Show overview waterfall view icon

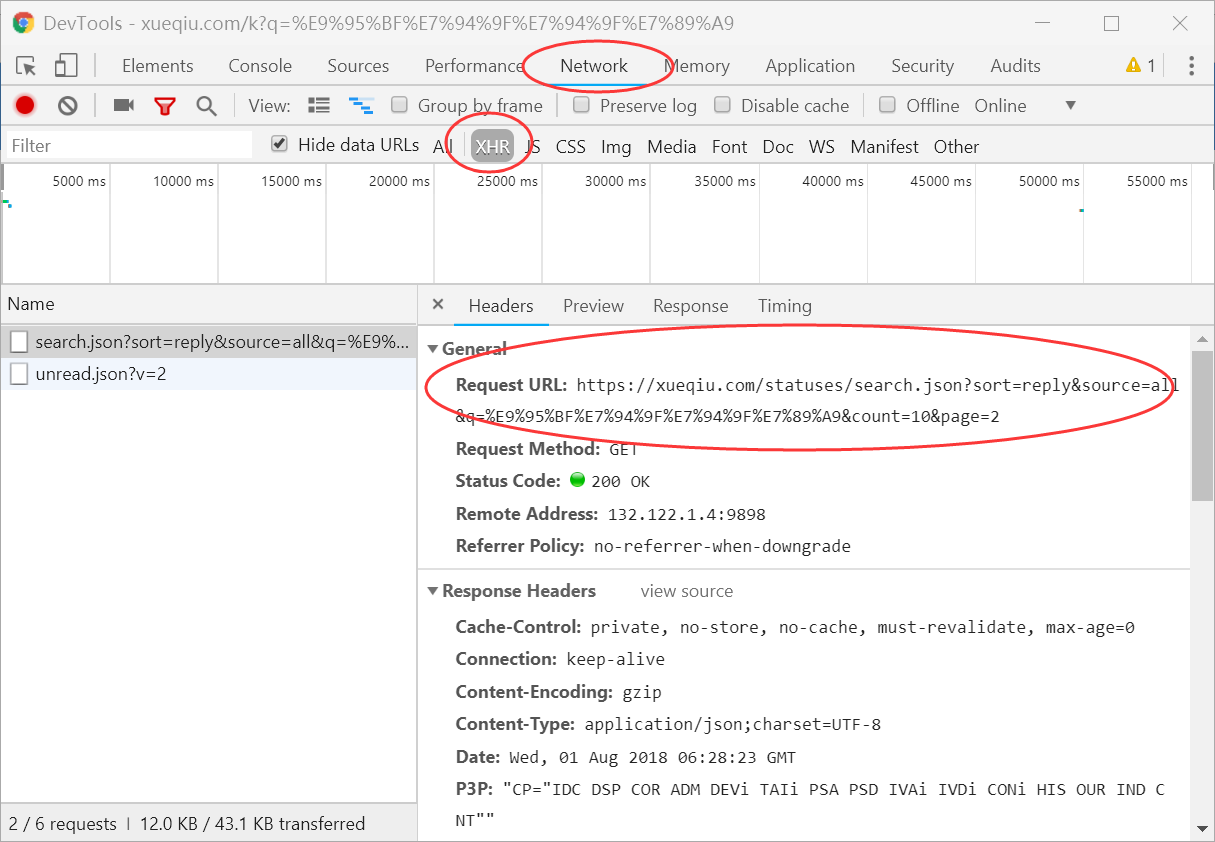(x=360, y=105)
